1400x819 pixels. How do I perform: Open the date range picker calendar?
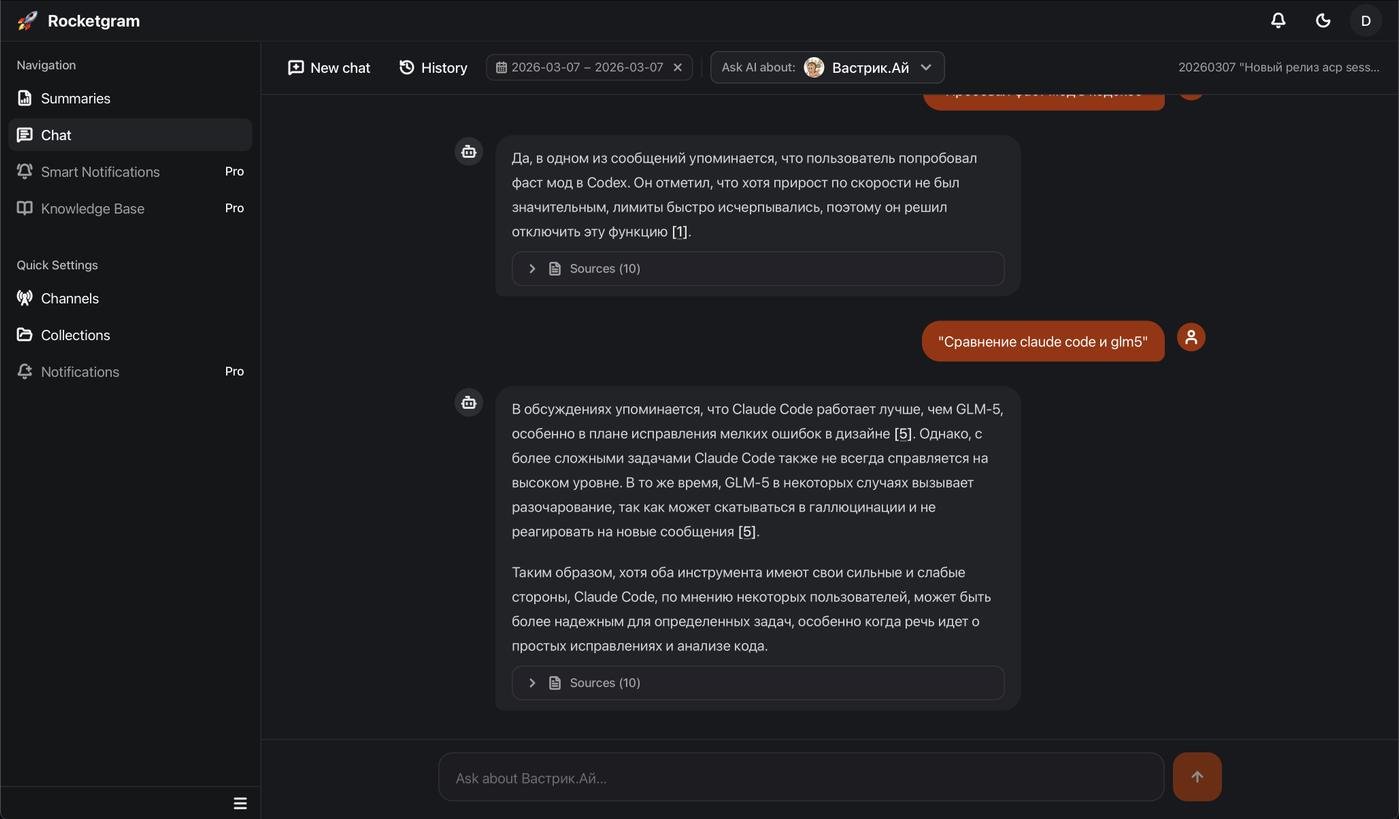point(580,67)
